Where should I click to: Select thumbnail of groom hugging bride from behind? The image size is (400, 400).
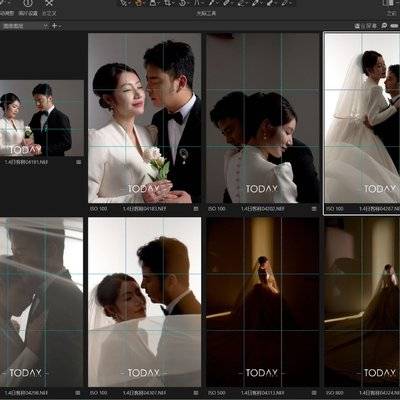tap(263, 118)
